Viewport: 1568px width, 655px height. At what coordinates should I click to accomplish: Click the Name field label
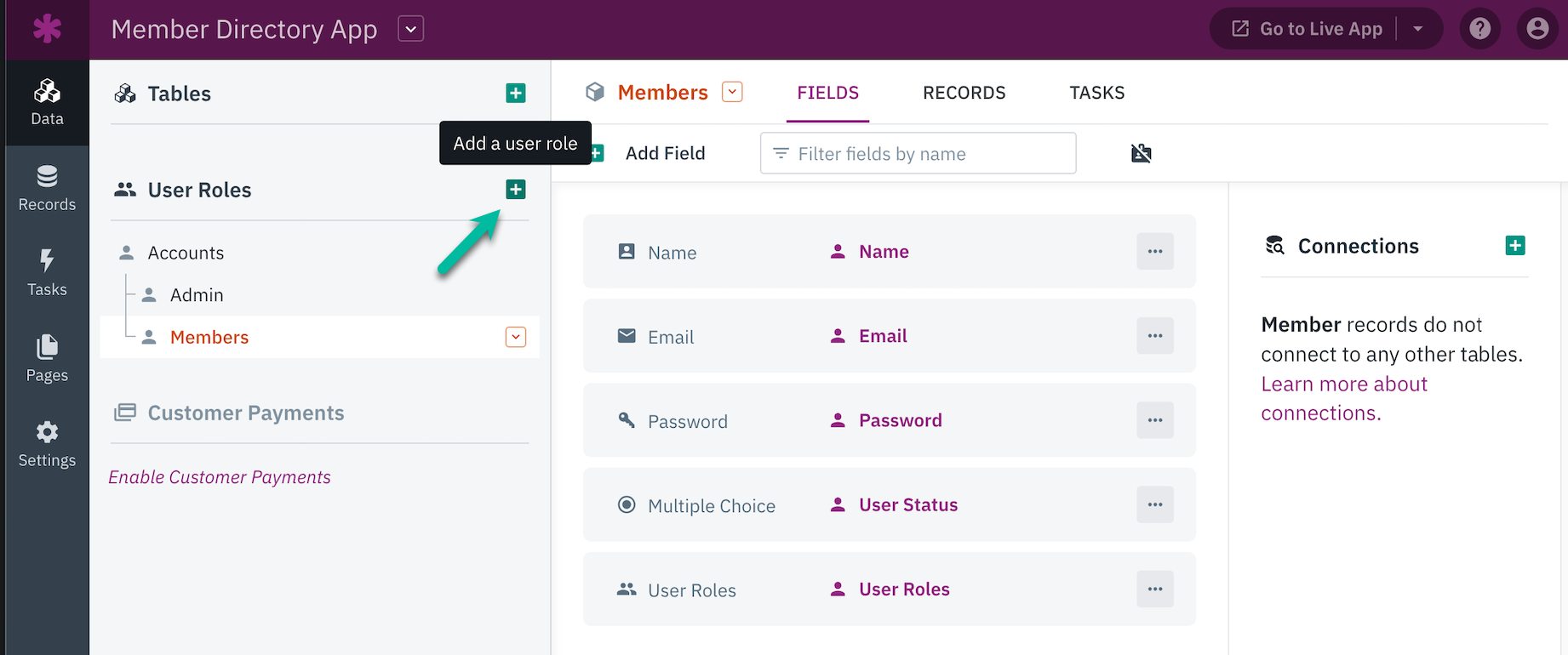tap(884, 252)
